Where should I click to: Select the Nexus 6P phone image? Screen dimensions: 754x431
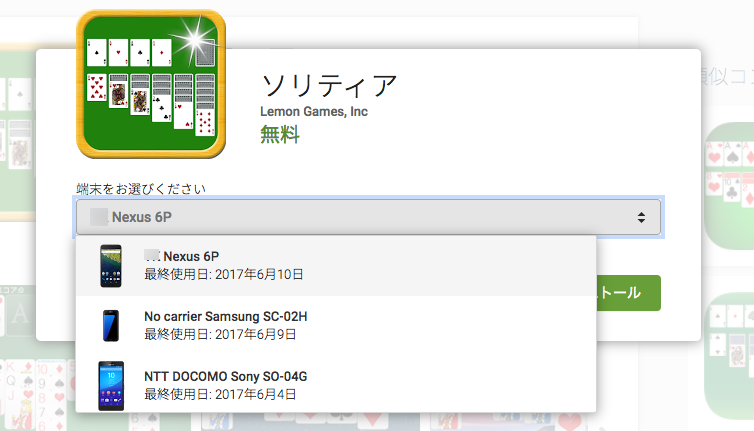point(110,266)
